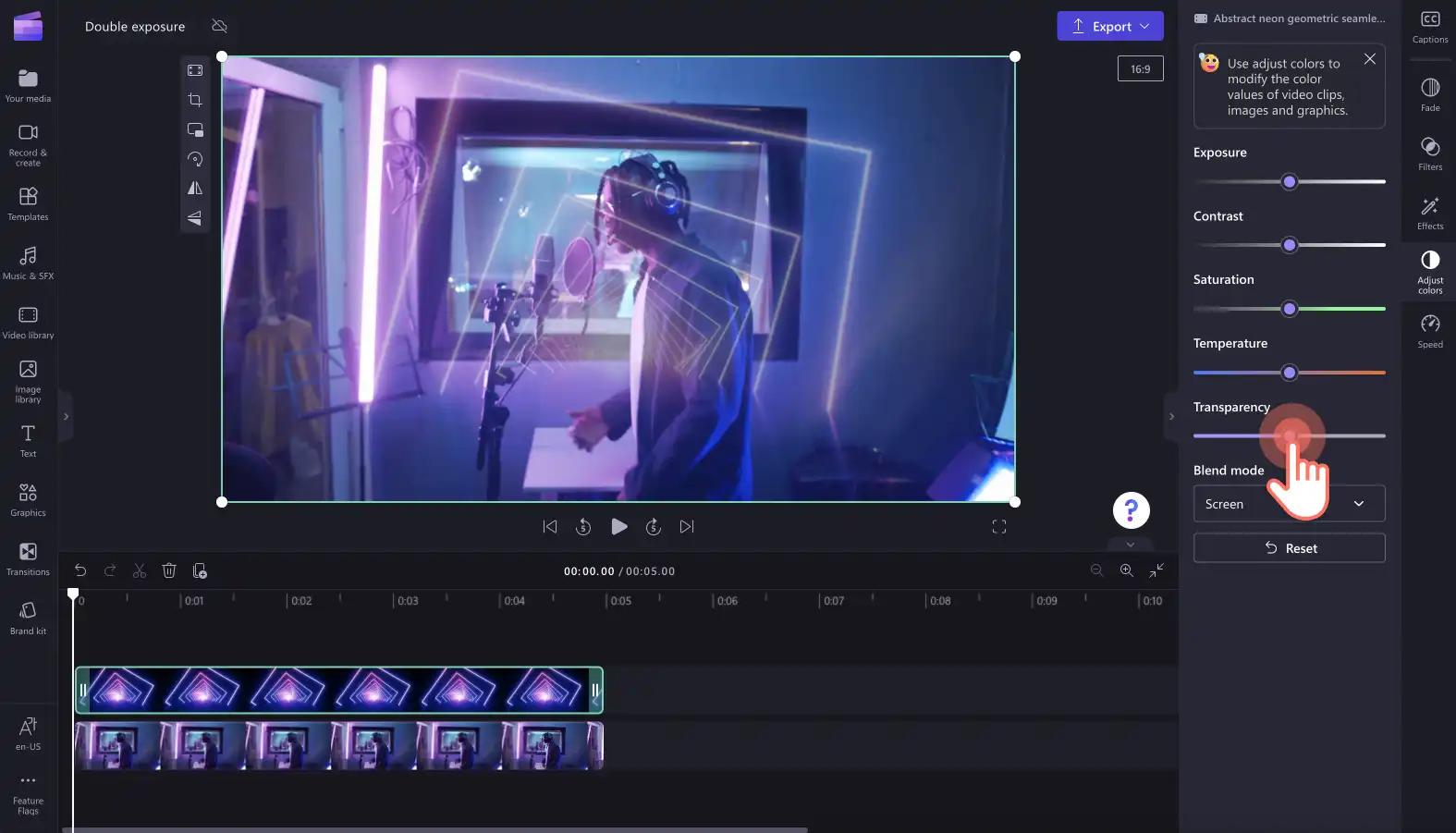Open the Transitions tab in sidebar
This screenshot has height=833, width=1456.
click(29, 558)
